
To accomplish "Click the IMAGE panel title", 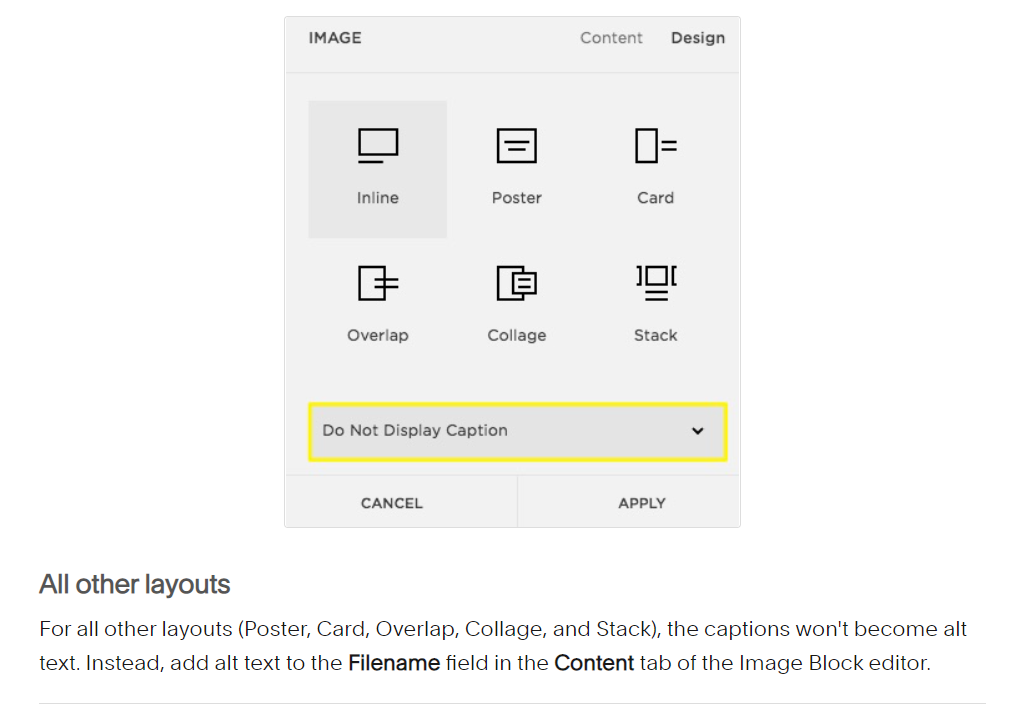I will 335,38.
